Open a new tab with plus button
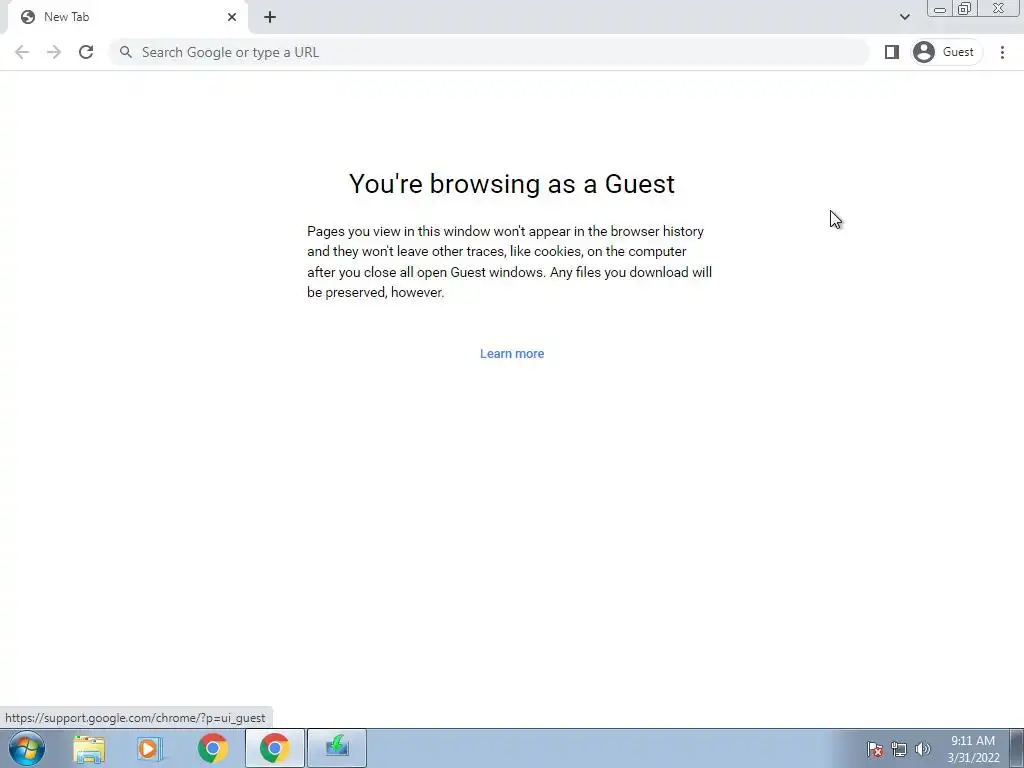The height and width of the screenshot is (768, 1024). 270,17
